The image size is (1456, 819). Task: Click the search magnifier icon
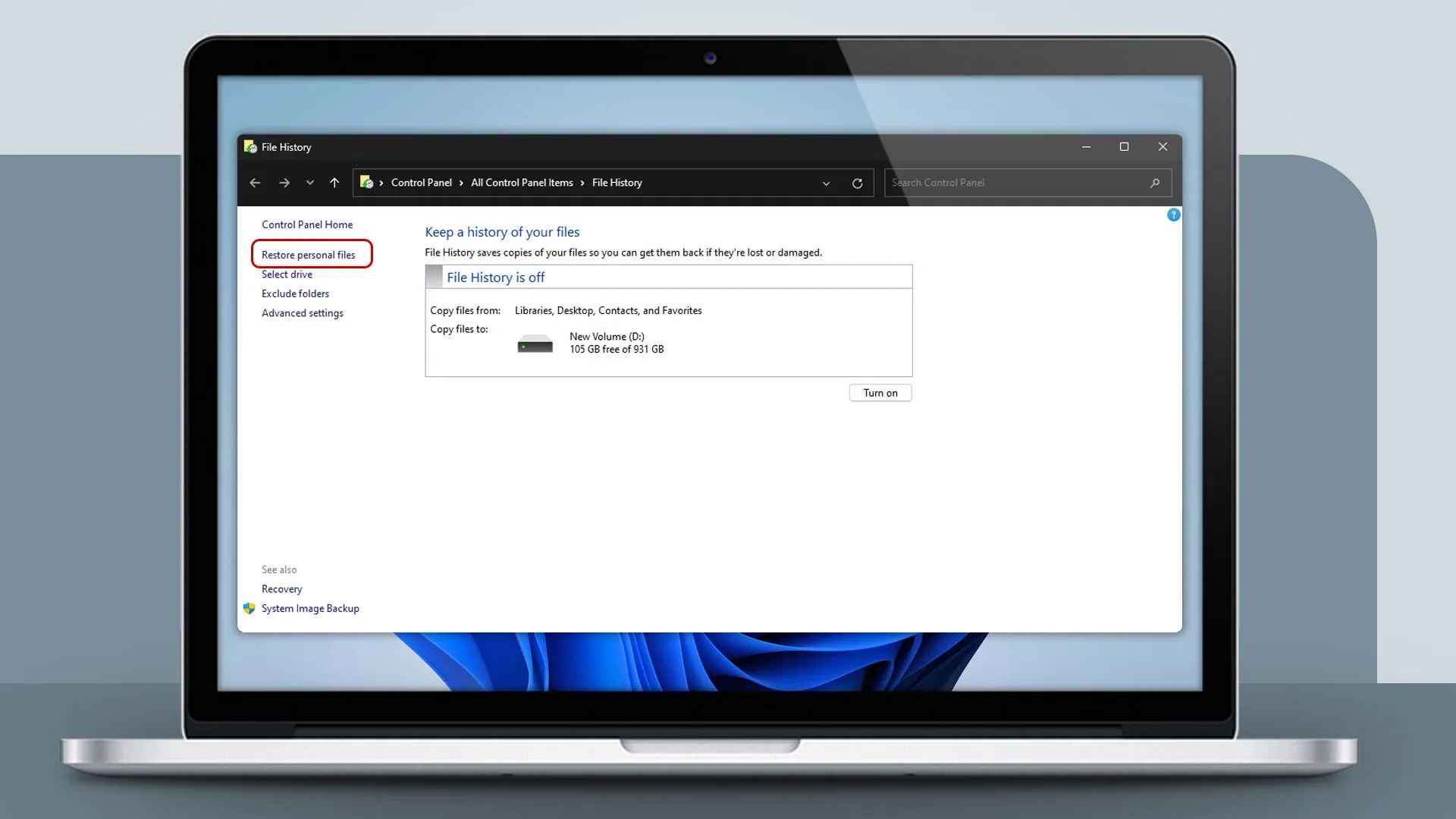(1155, 183)
